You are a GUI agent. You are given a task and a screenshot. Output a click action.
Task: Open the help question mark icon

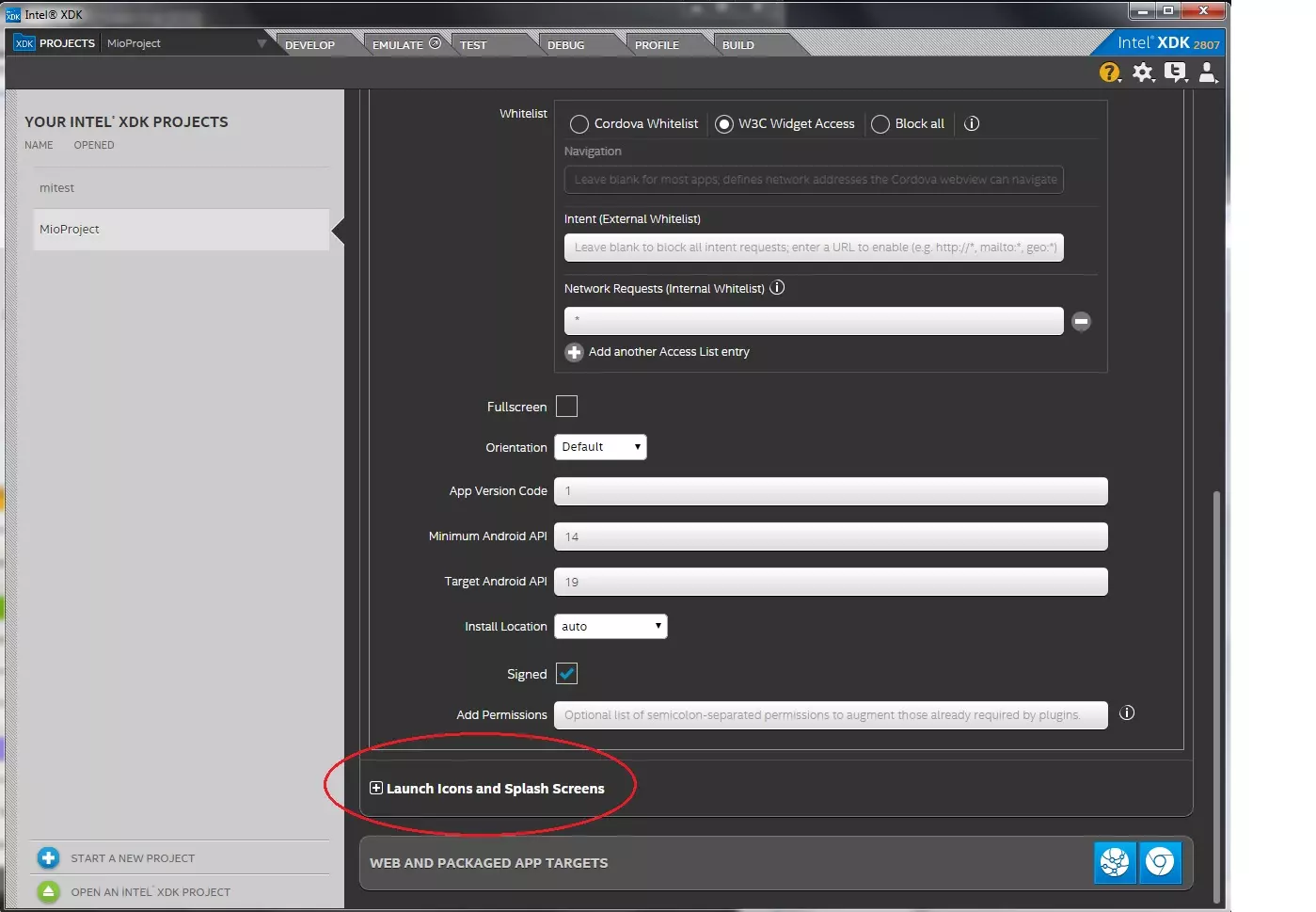pos(1110,72)
